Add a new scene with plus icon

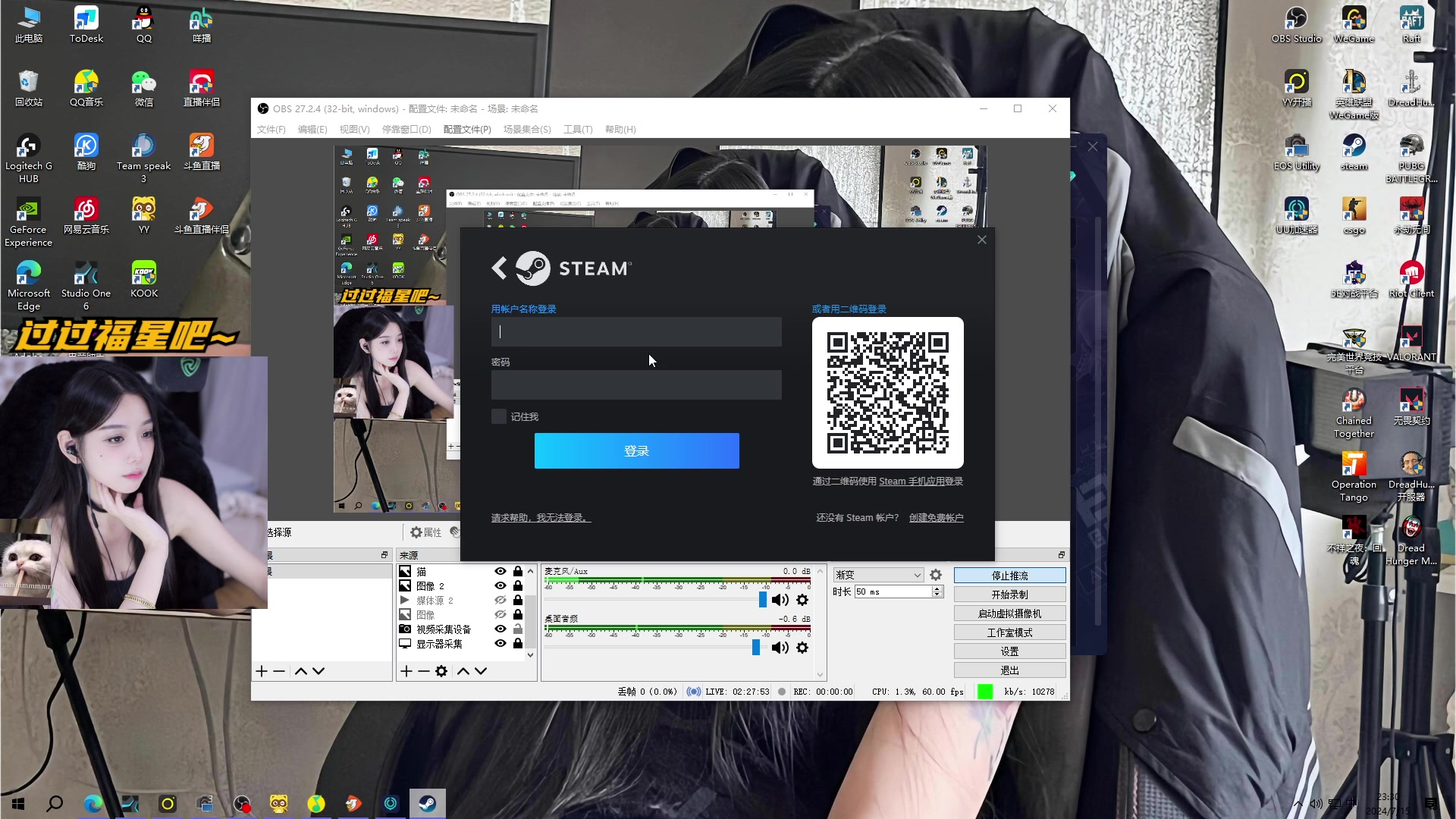(262, 671)
